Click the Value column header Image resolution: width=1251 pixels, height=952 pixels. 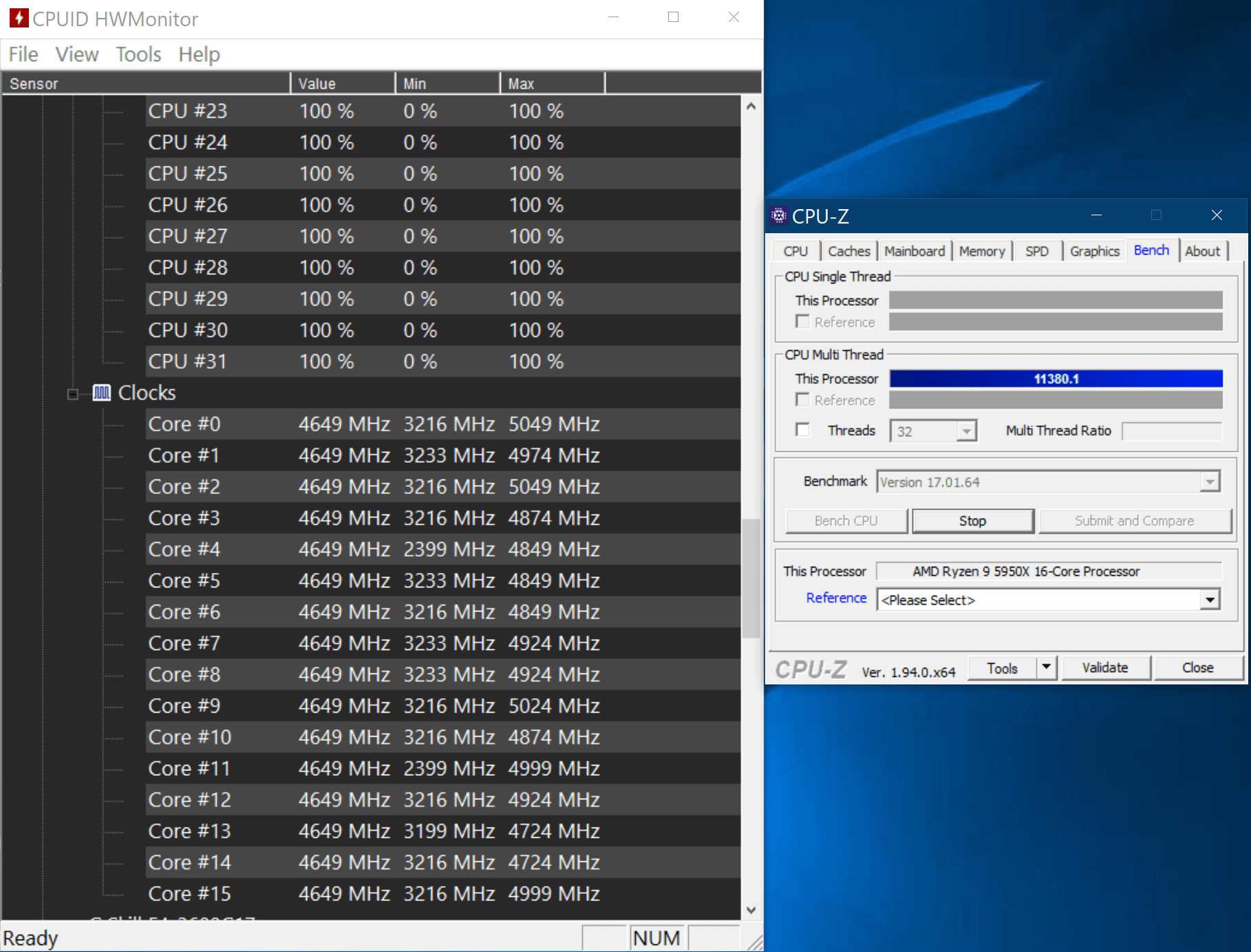click(343, 83)
